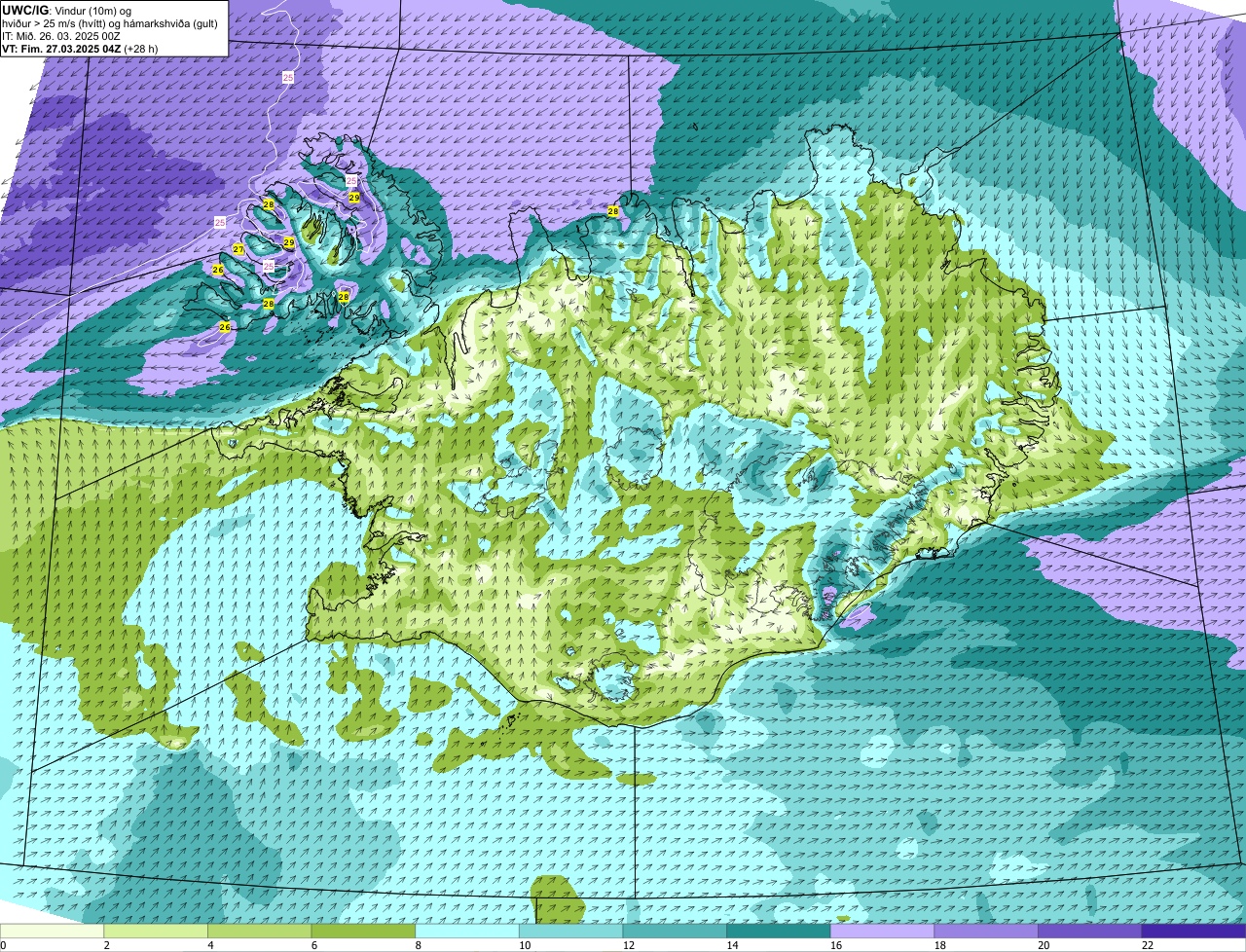Click the legend scale label "4"

(x=210, y=945)
